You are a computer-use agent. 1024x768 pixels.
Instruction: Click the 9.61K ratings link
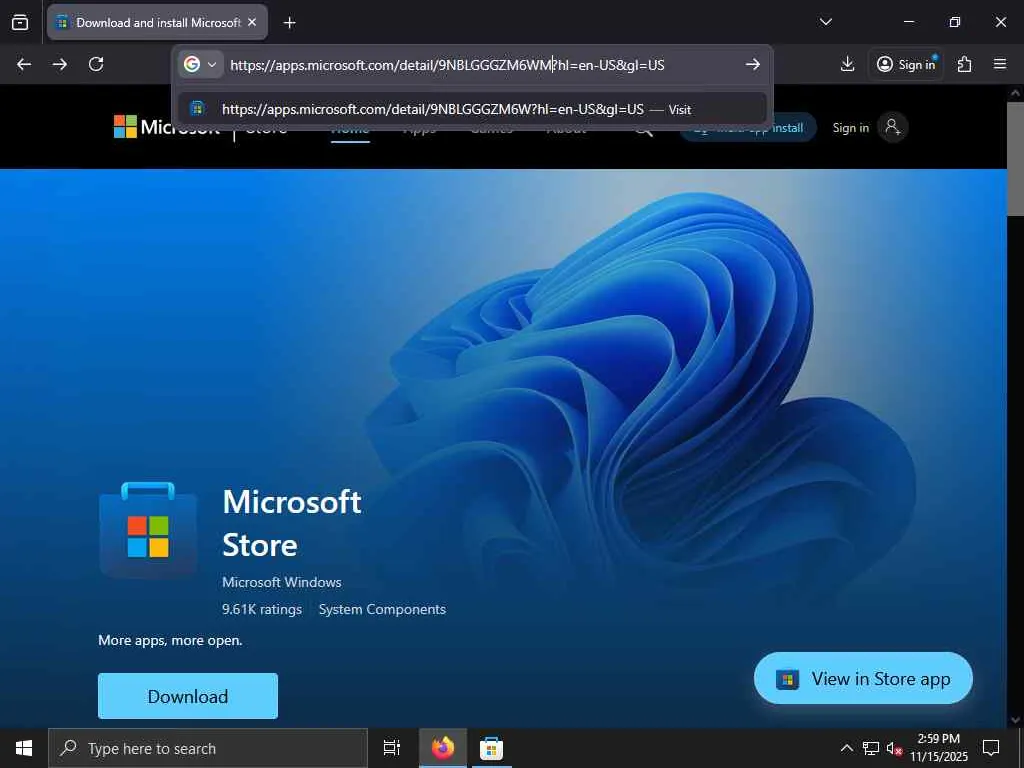coord(262,609)
